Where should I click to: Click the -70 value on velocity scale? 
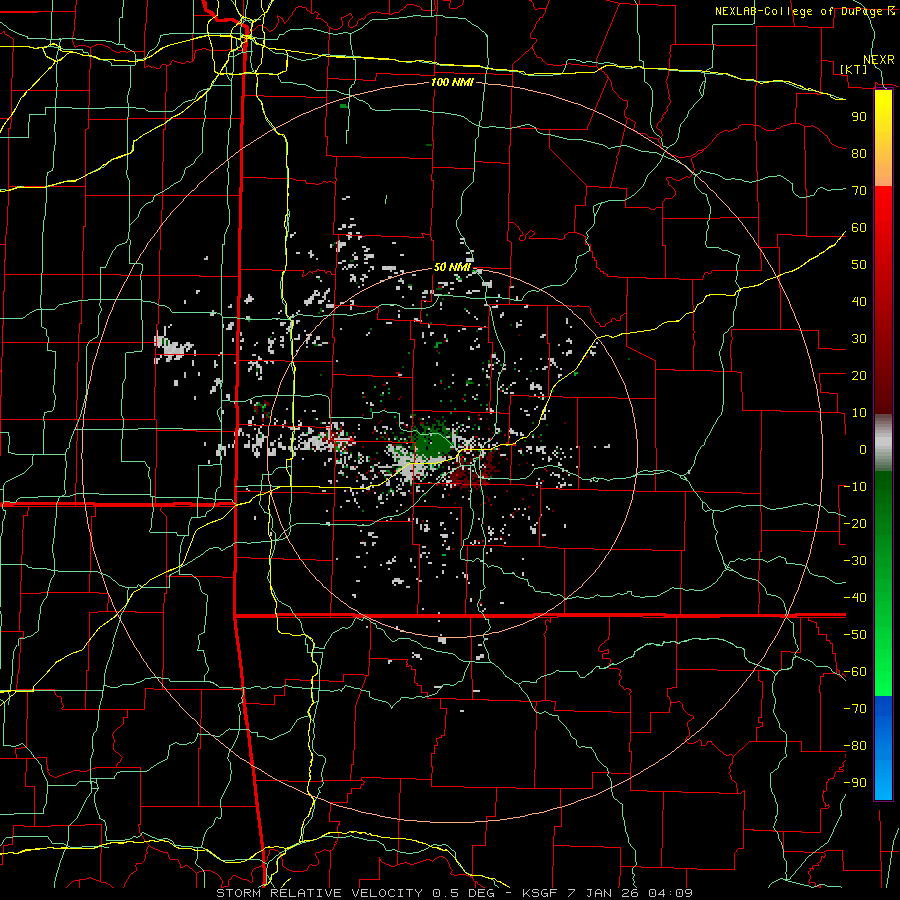855,709
